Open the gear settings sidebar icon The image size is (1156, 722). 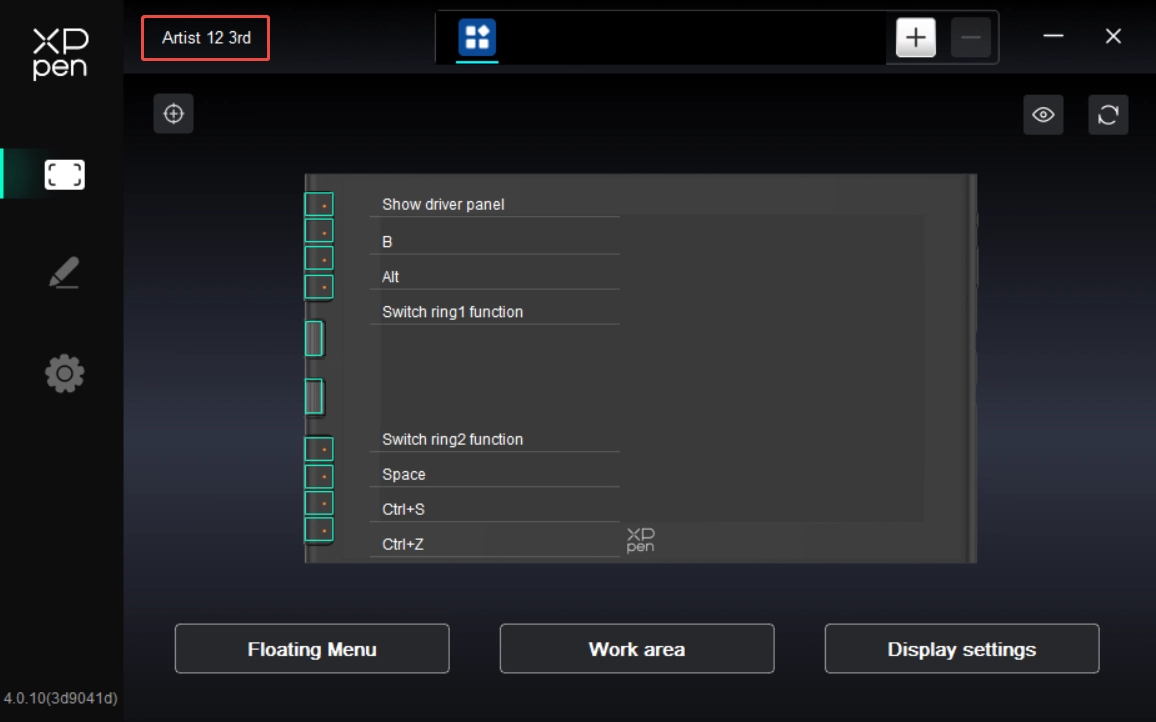(64, 374)
